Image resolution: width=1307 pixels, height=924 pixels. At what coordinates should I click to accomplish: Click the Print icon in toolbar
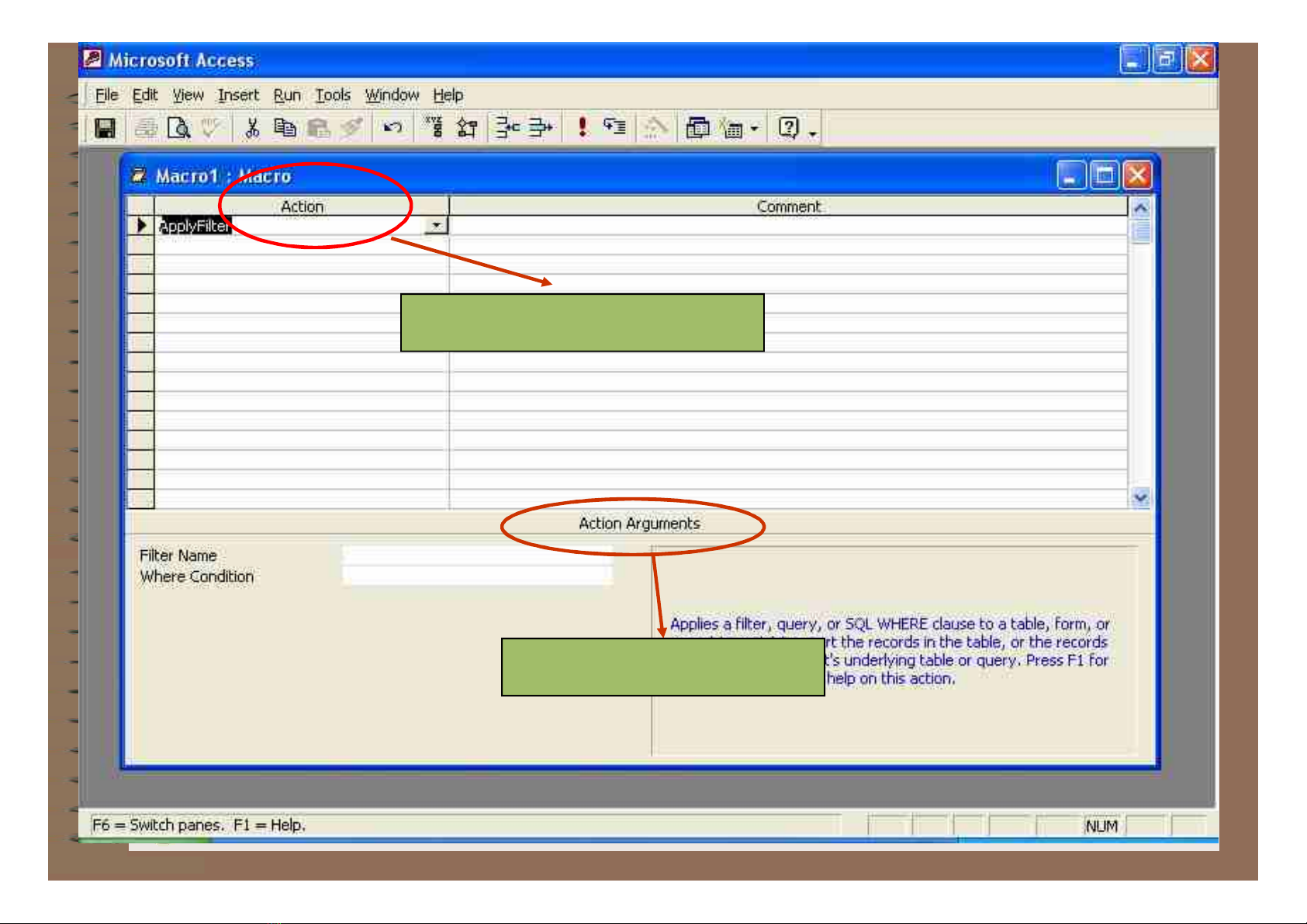click(x=146, y=128)
